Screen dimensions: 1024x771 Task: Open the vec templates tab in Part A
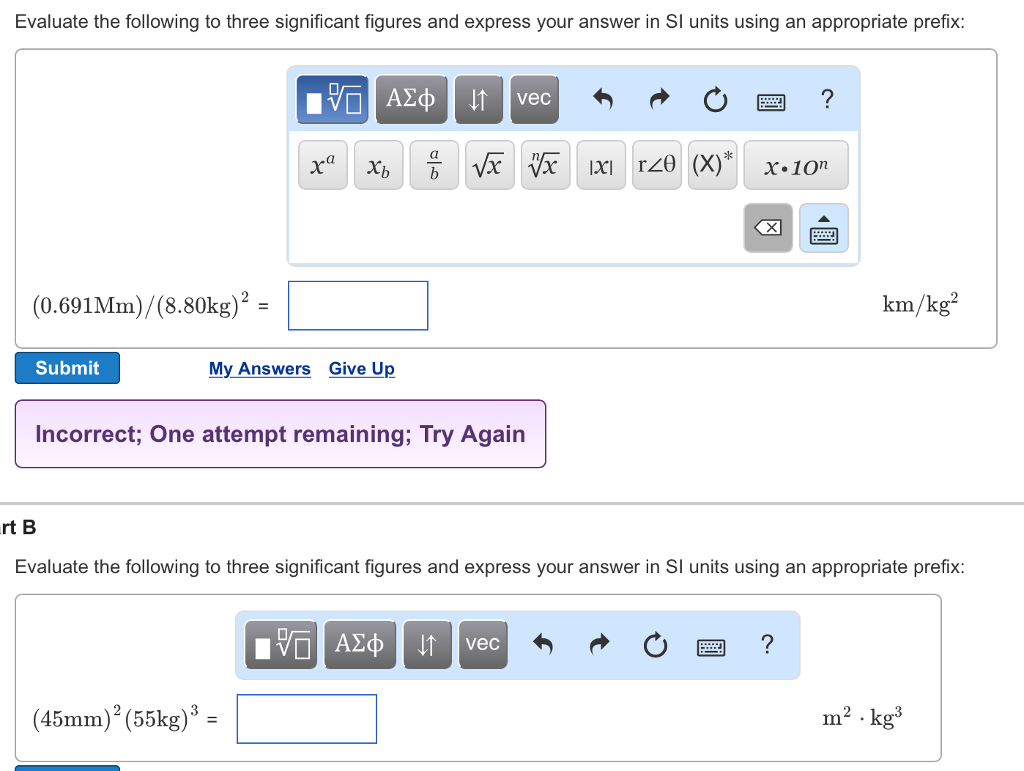(x=534, y=99)
